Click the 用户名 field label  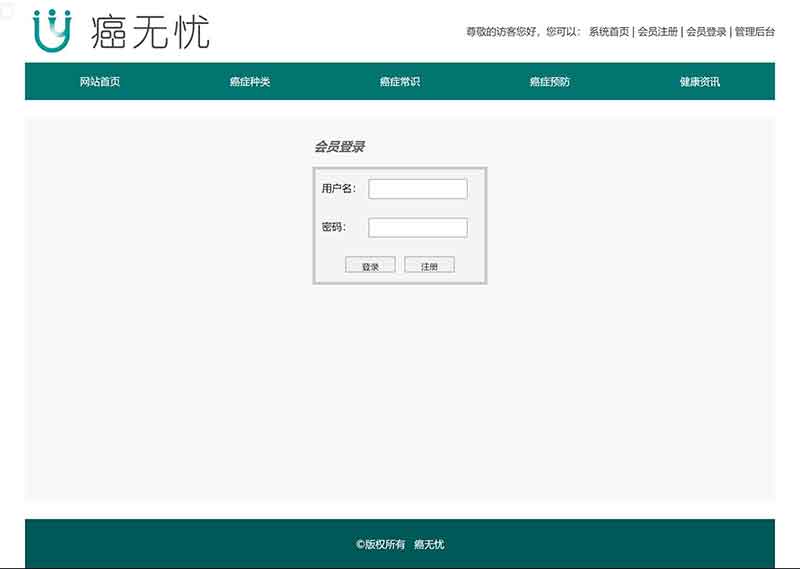[338, 189]
